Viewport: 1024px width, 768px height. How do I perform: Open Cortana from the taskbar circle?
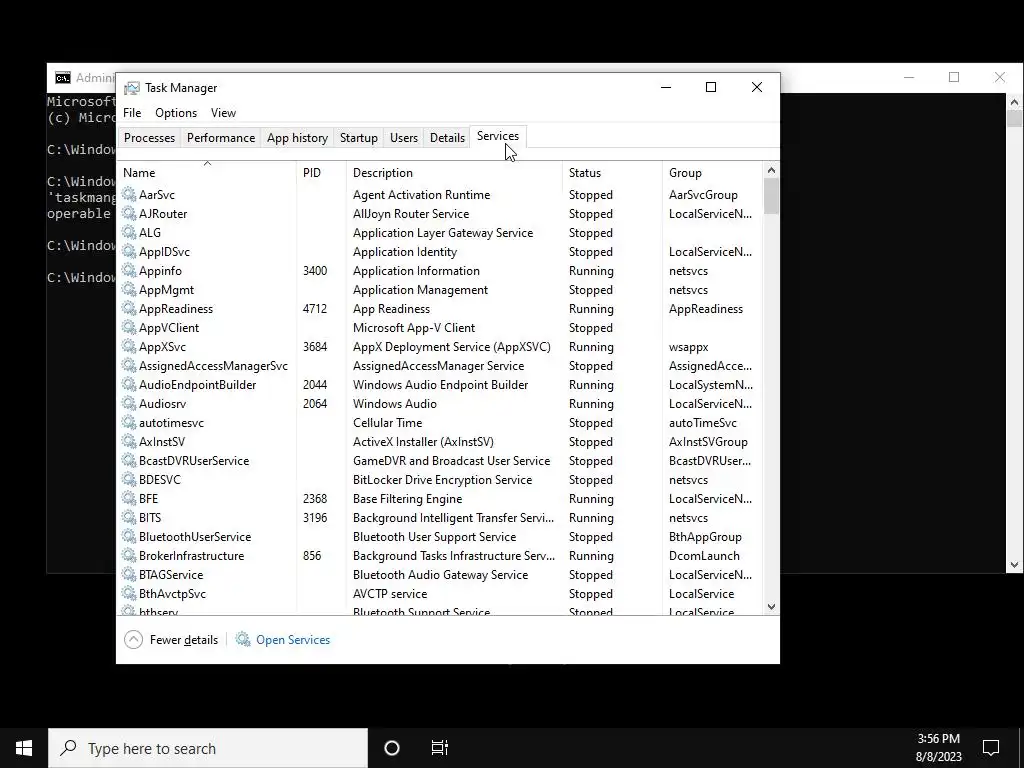point(392,748)
